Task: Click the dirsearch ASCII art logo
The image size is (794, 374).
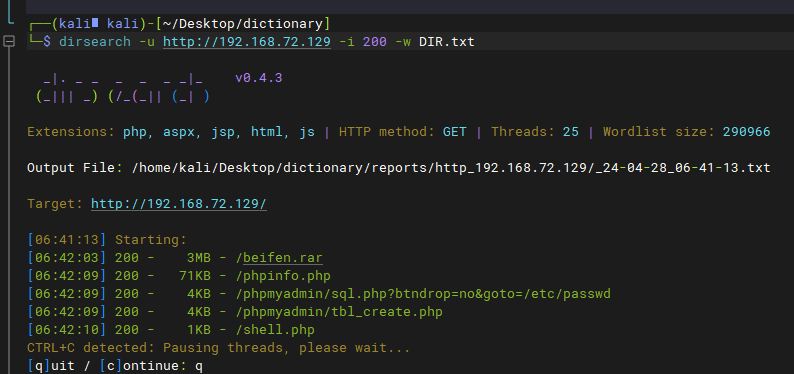Action: pos(123,88)
